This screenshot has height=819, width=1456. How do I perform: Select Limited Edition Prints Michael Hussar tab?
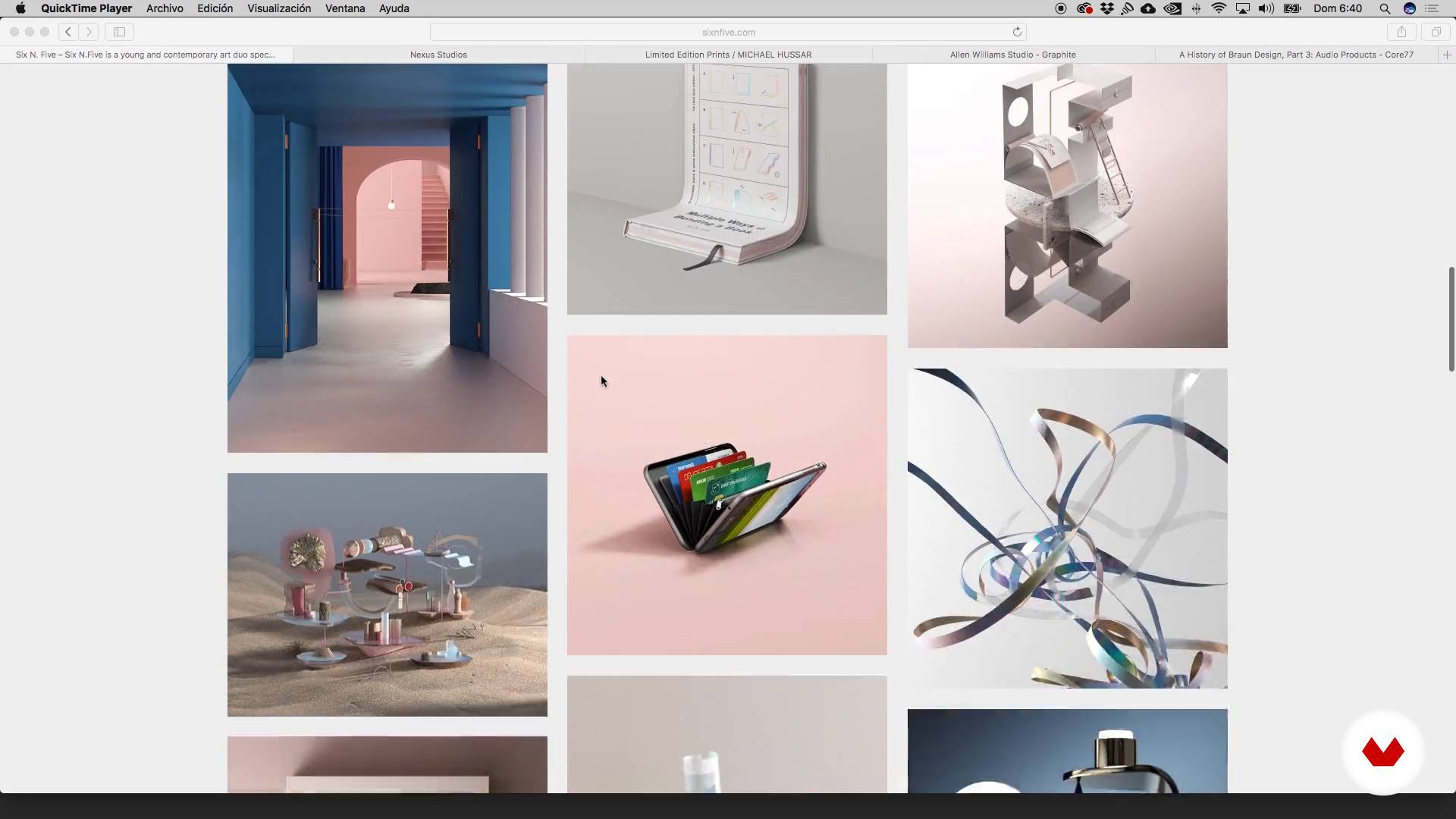coord(728,55)
